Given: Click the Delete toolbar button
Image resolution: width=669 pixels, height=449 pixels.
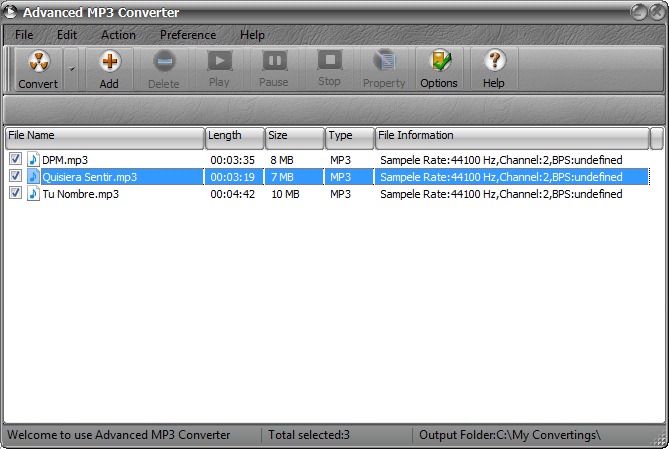Looking at the screenshot, I should click(x=164, y=69).
